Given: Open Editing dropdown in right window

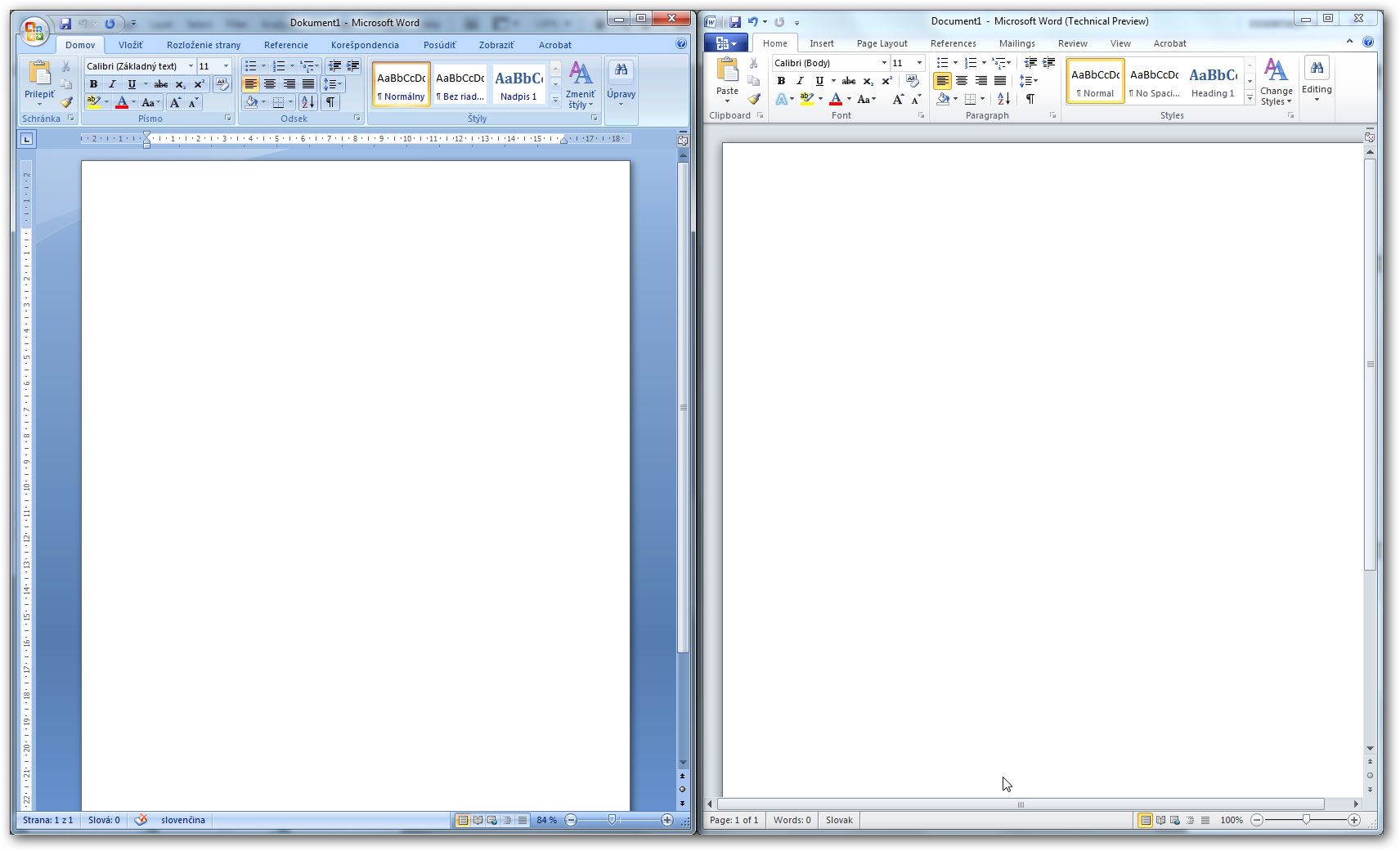Looking at the screenshot, I should click(x=1317, y=79).
